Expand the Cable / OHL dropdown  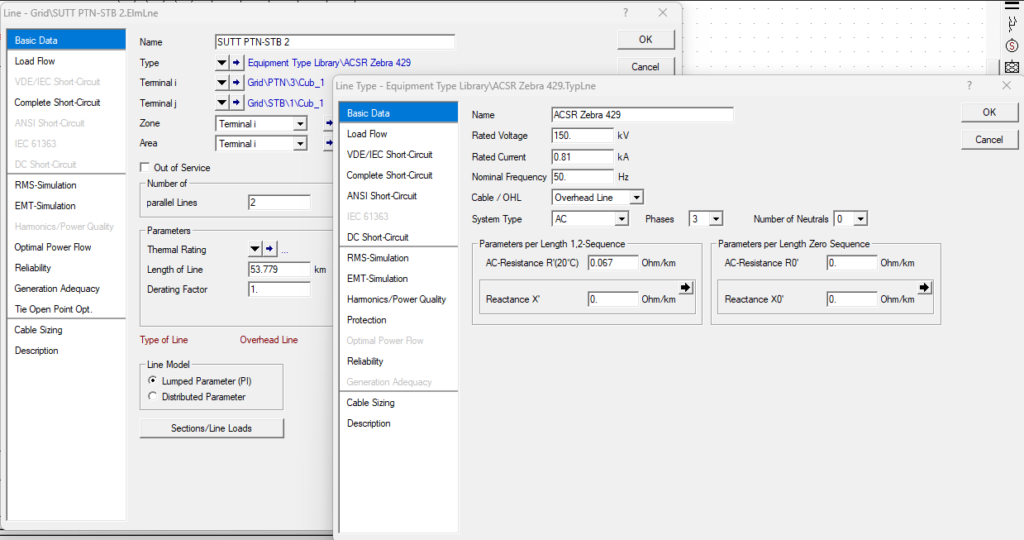[636, 198]
